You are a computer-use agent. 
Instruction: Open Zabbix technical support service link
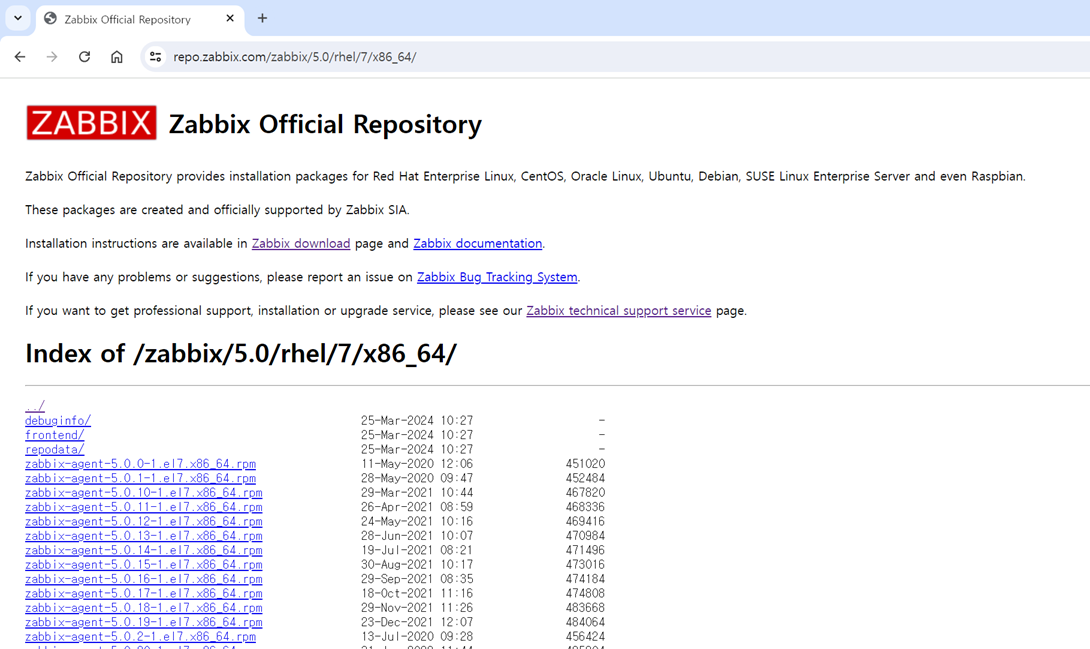(619, 311)
